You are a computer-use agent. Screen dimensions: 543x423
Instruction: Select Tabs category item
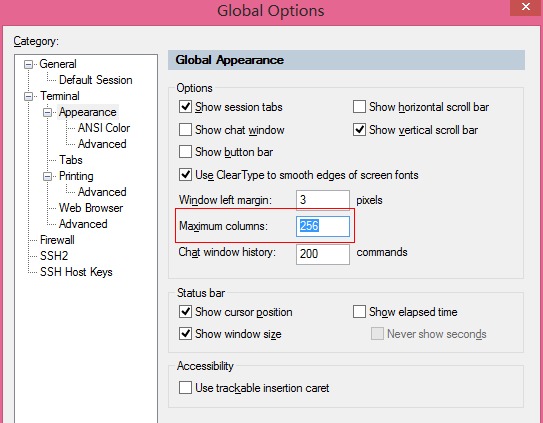tap(71, 160)
